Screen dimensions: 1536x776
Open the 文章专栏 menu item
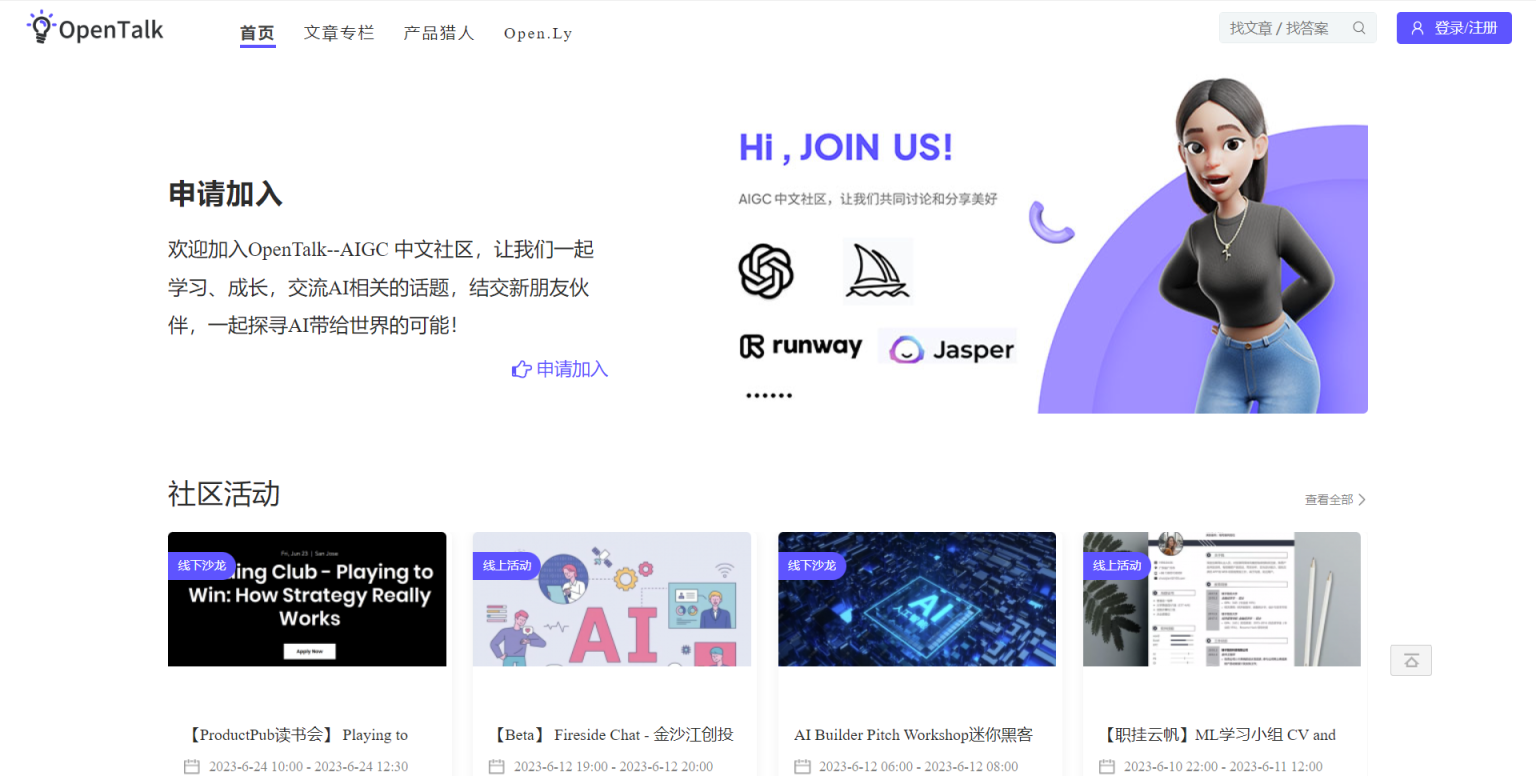click(339, 33)
